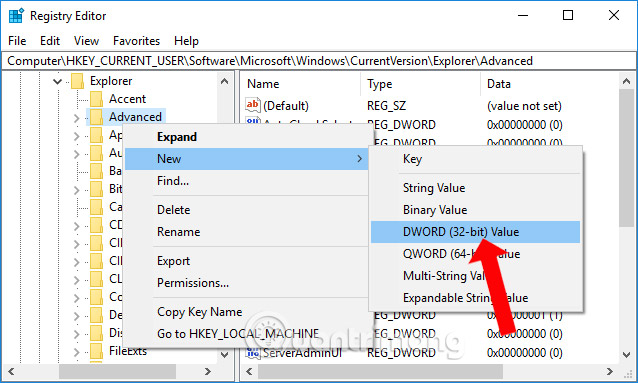Image resolution: width=638 pixels, height=383 pixels.
Task: Expand the Advanced key arrow
Action: [x=76, y=118]
